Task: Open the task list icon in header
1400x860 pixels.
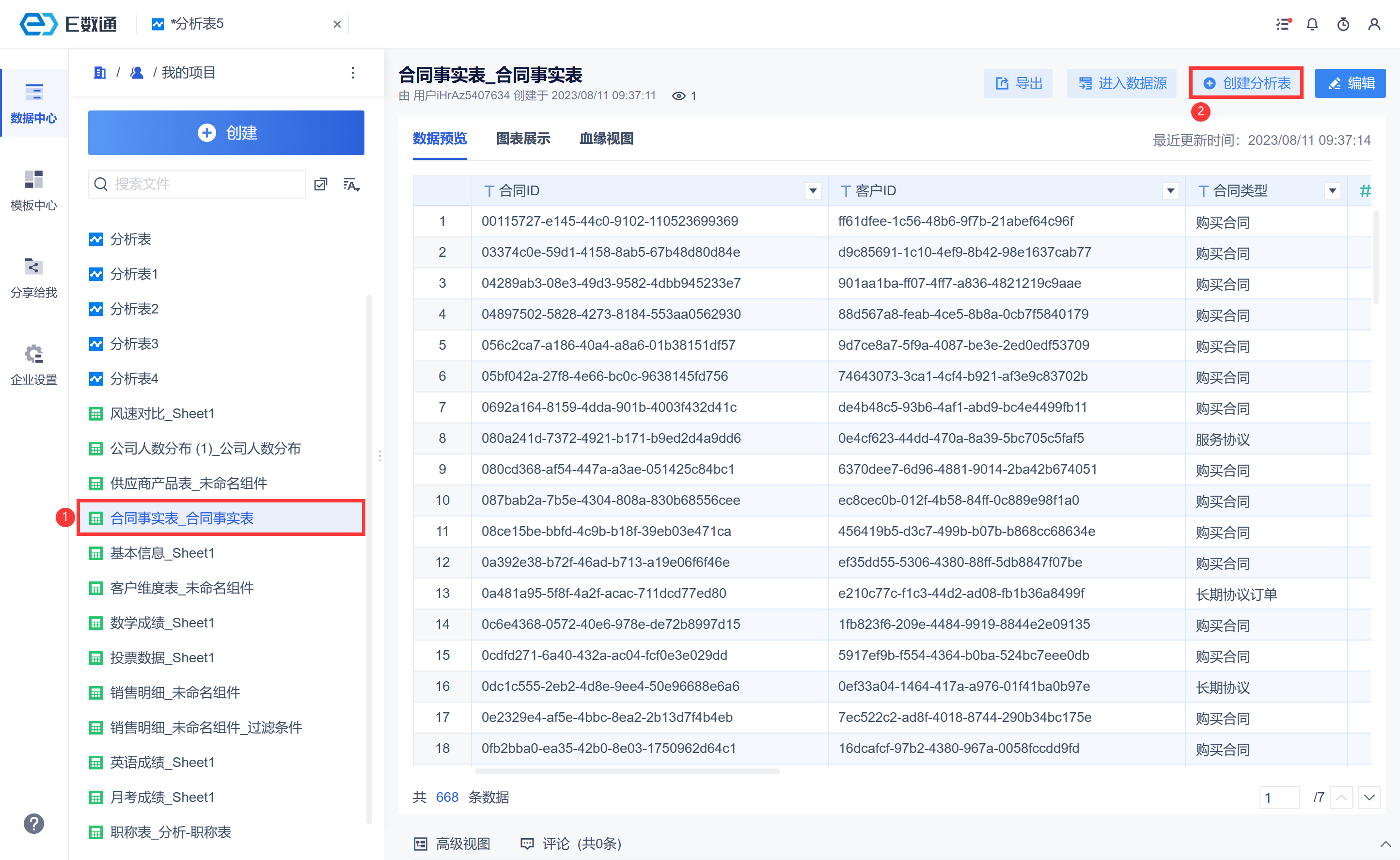Action: click(1283, 24)
